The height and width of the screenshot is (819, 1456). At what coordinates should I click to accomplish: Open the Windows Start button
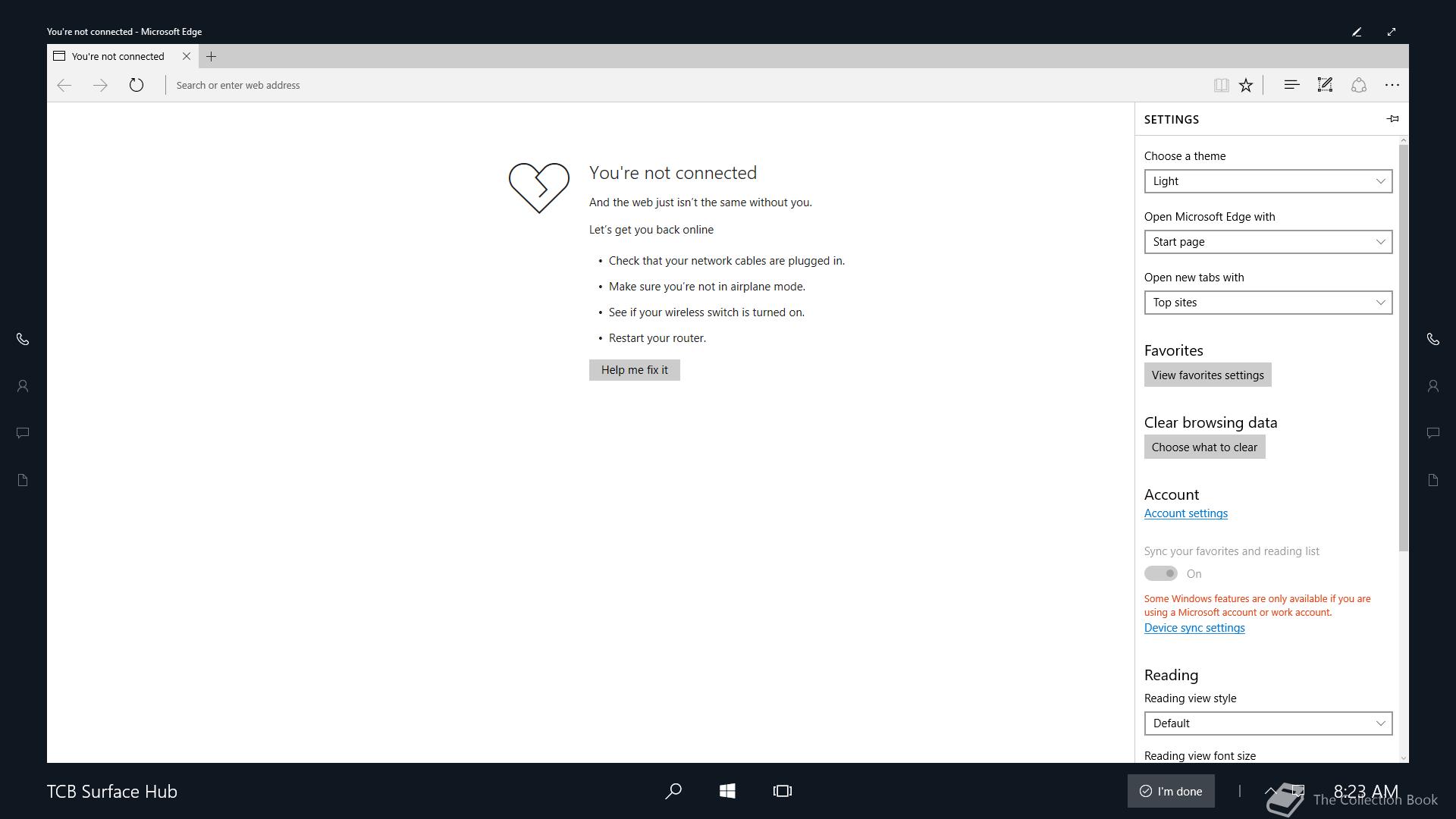(727, 791)
